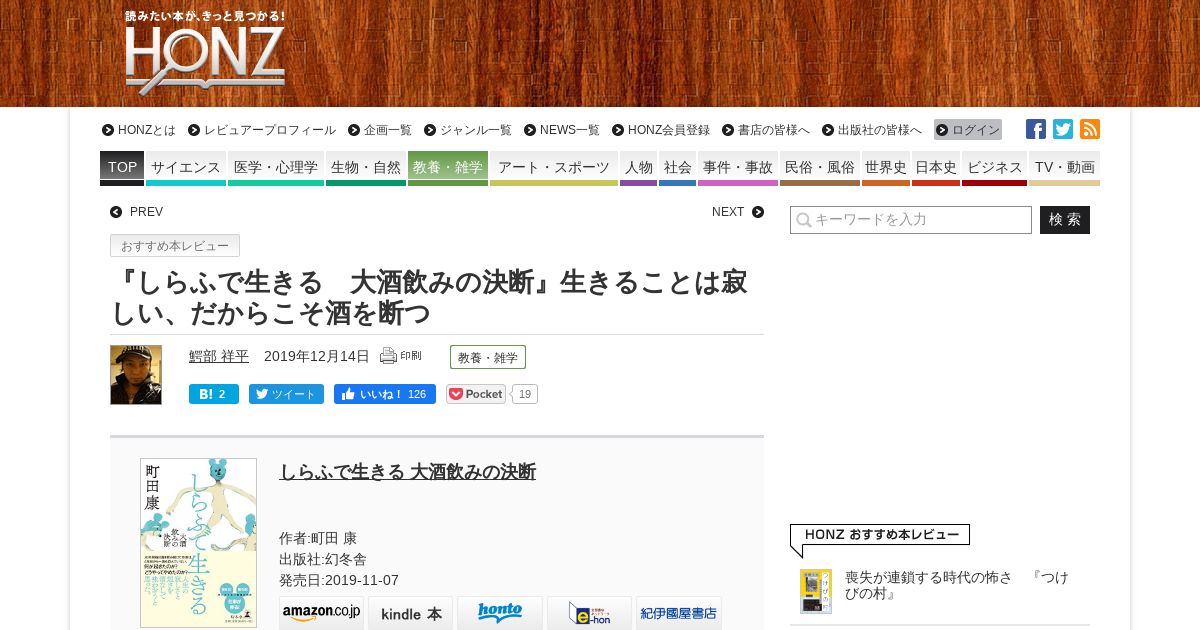
Task: Open sidebar つけびの村 book thumbnail
Action: point(816,591)
